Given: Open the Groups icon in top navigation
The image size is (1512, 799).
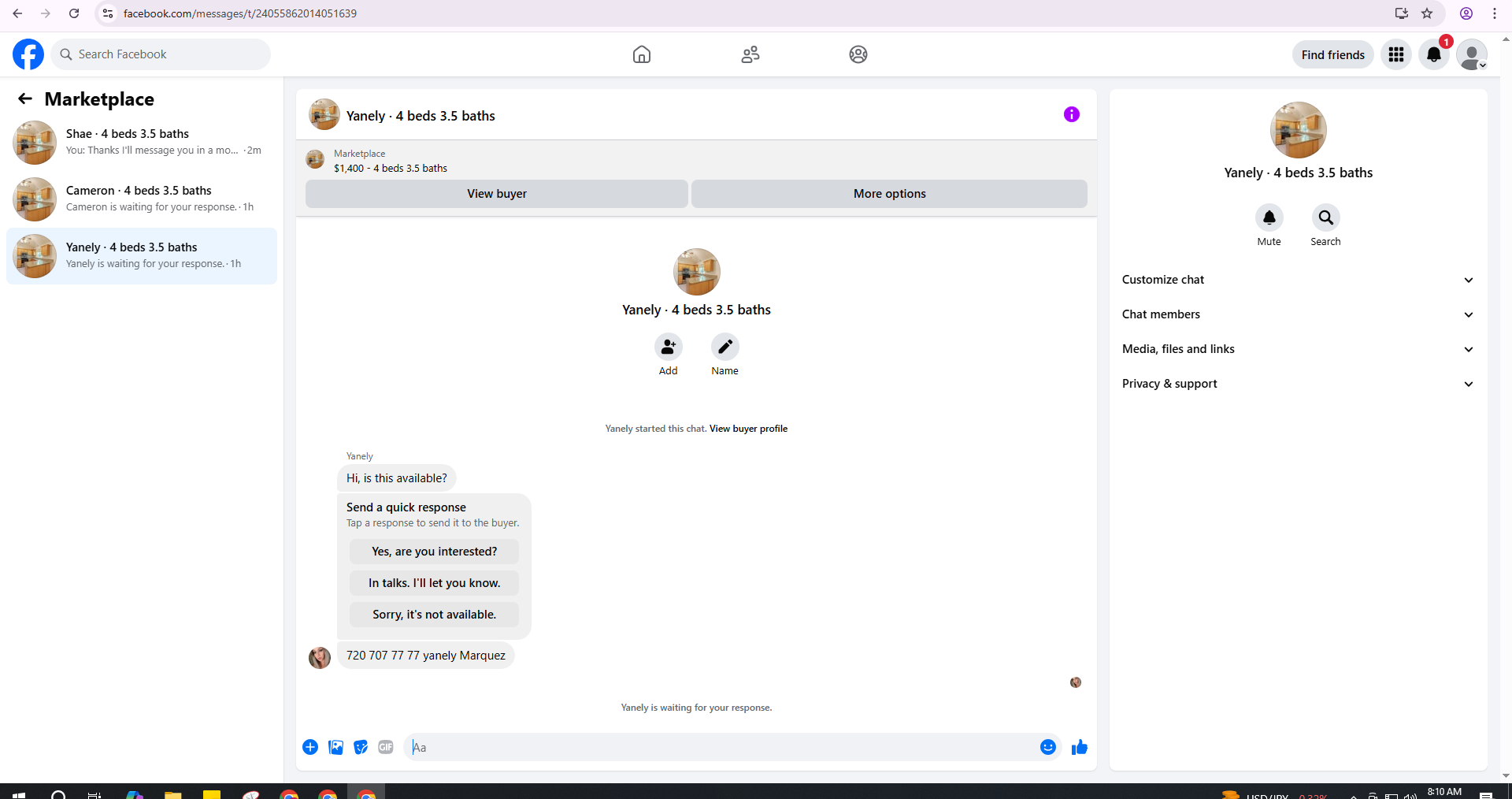Looking at the screenshot, I should click(x=858, y=54).
